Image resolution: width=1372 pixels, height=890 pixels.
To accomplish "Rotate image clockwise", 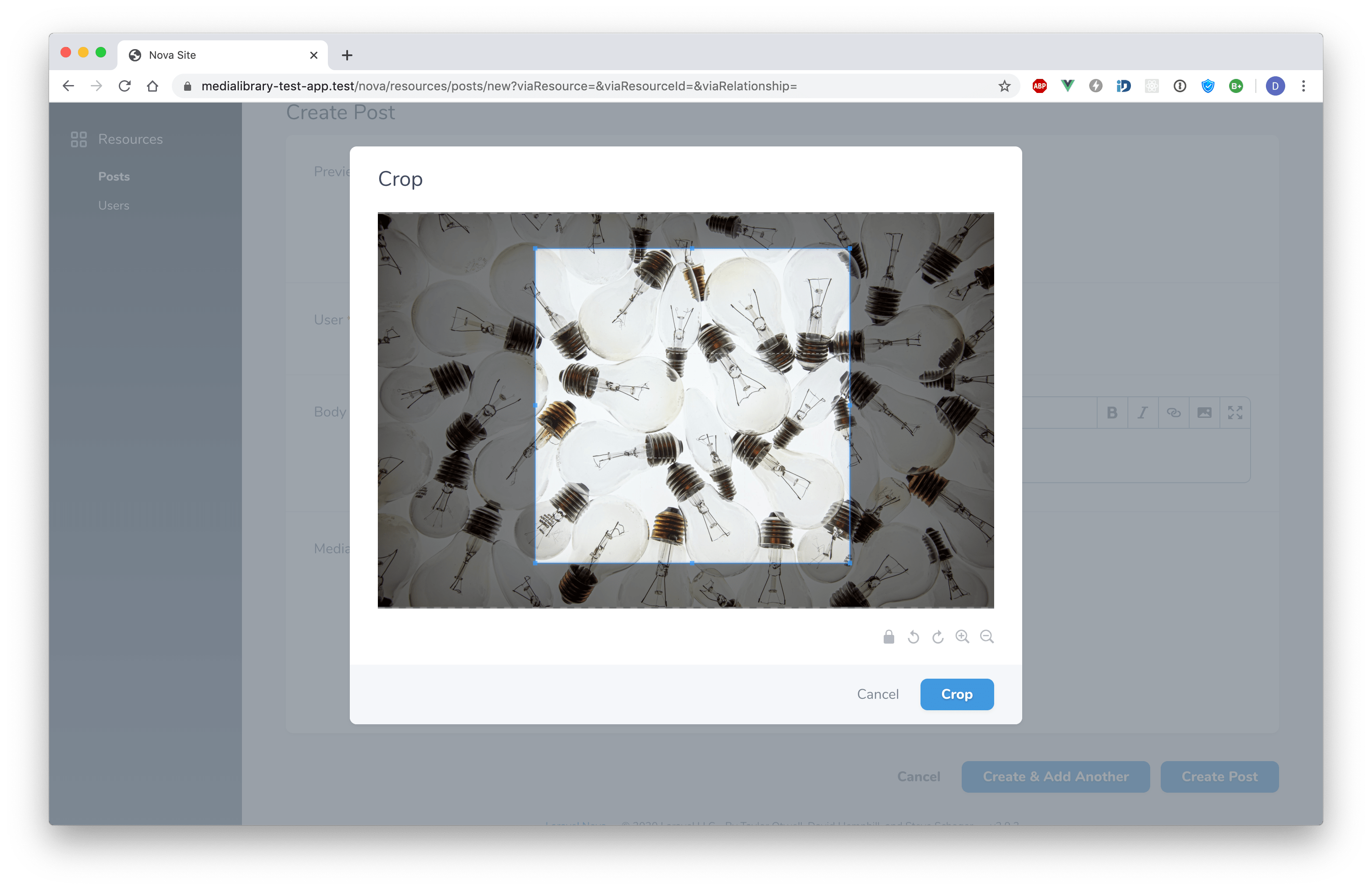I will pyautogui.click(x=938, y=637).
